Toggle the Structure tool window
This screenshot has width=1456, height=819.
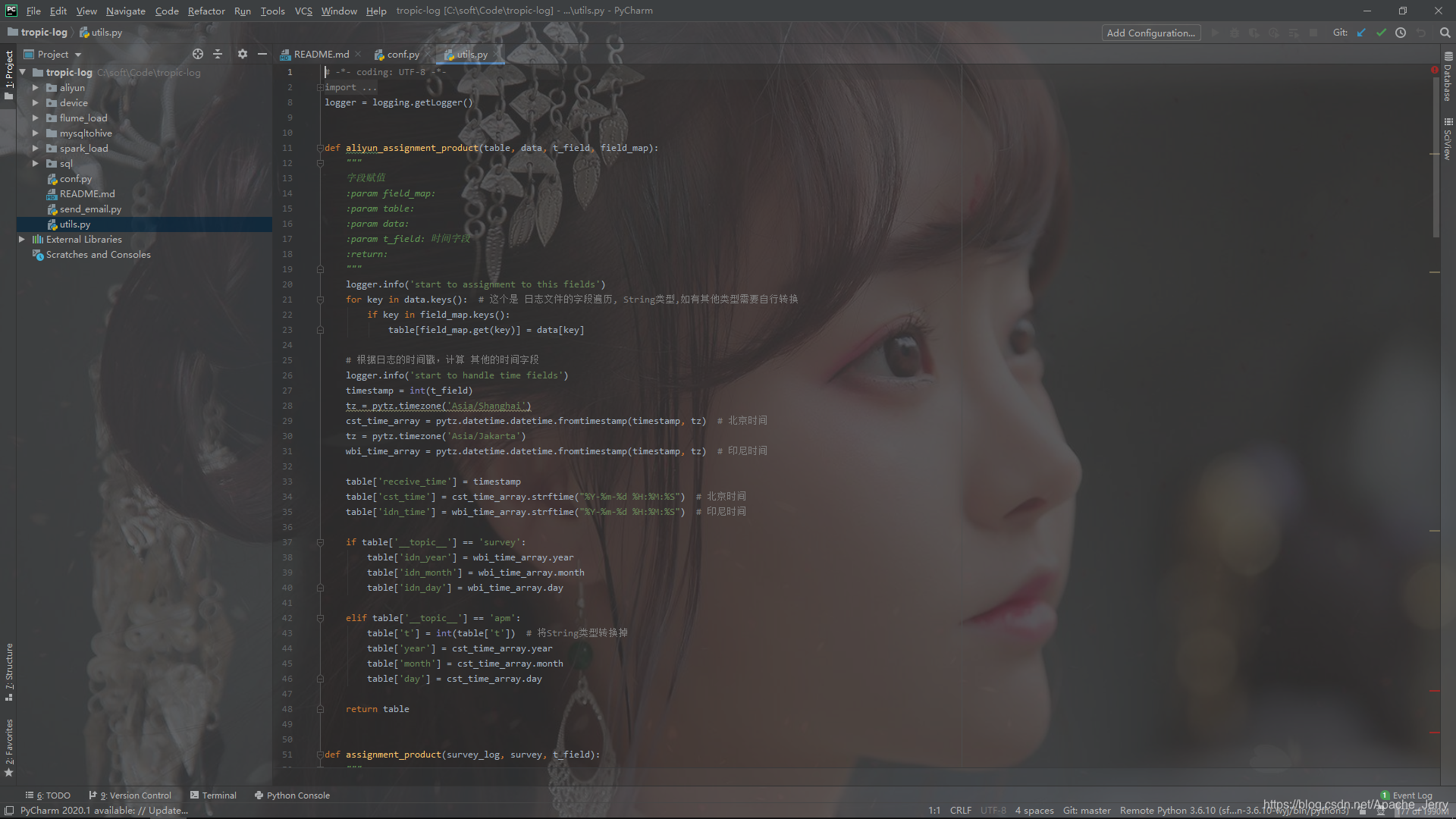9,672
